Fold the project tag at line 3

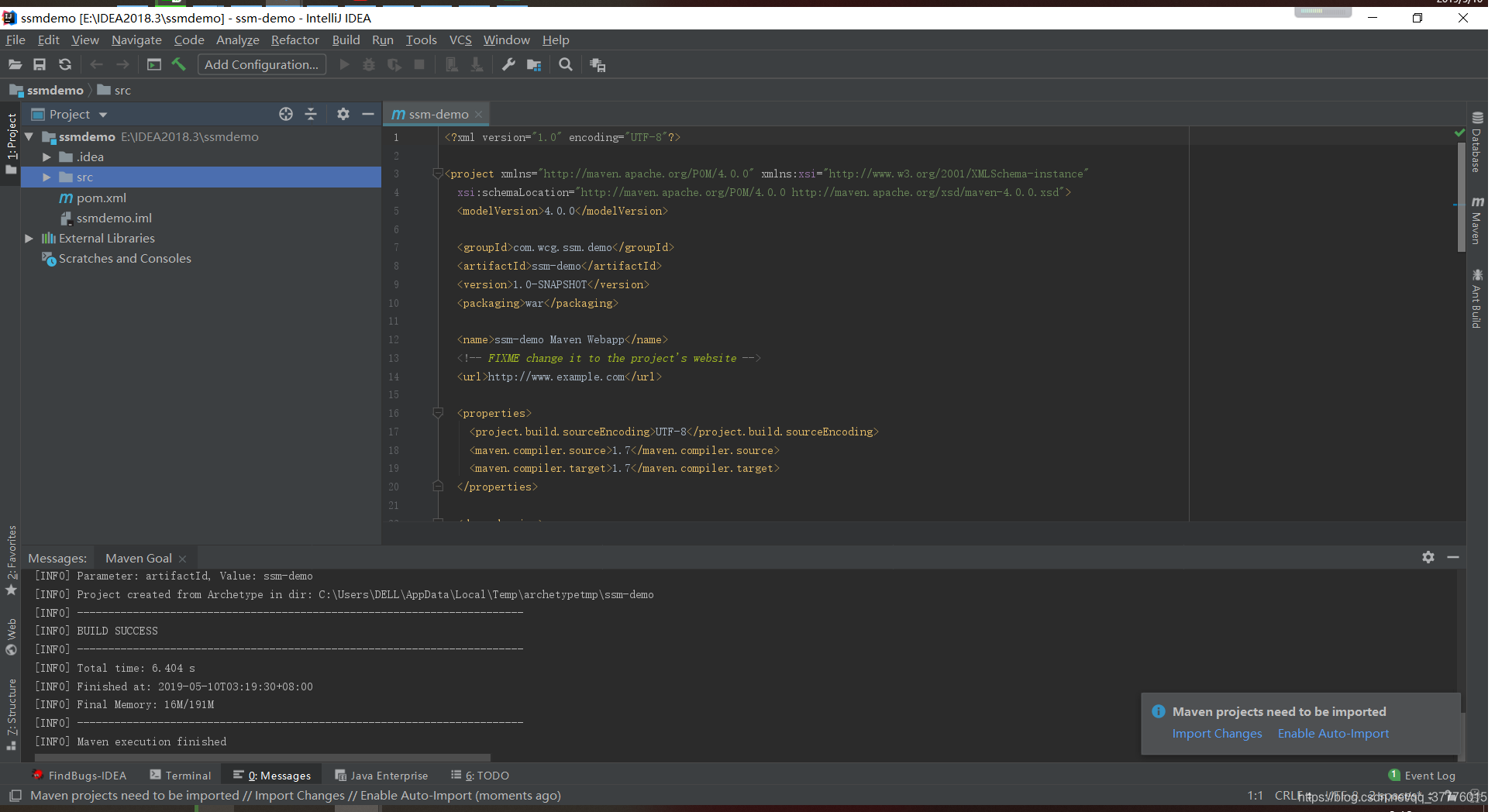point(438,174)
